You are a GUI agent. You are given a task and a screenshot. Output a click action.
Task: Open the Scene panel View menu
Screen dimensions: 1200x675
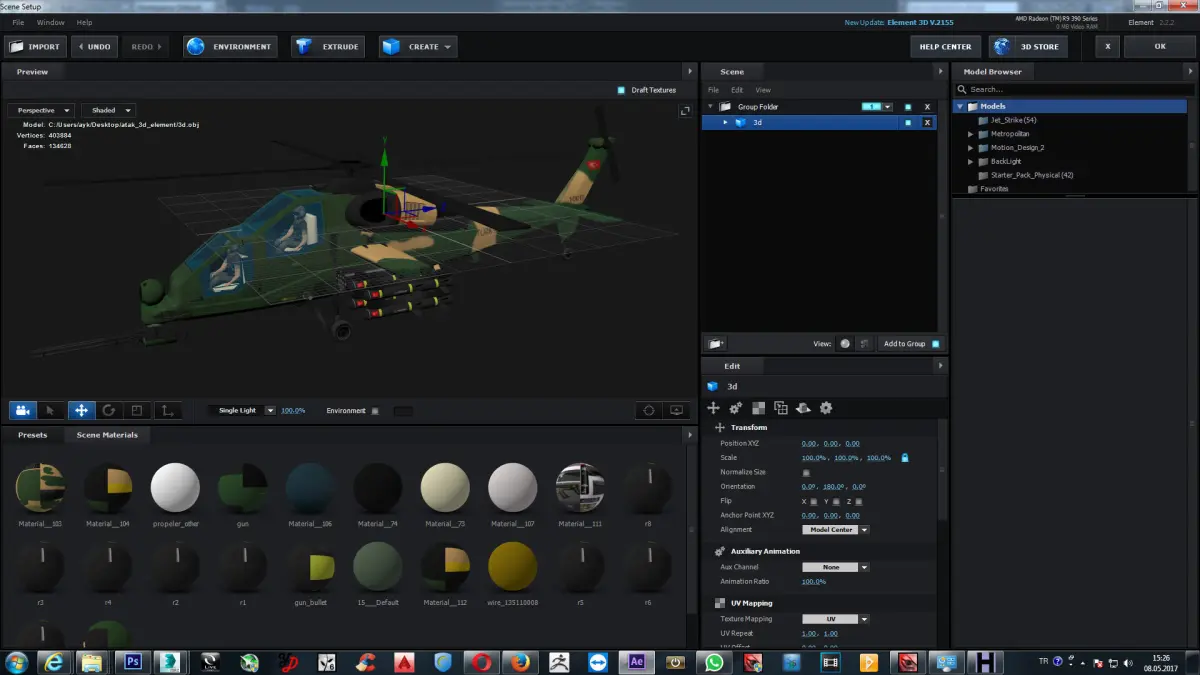(763, 90)
